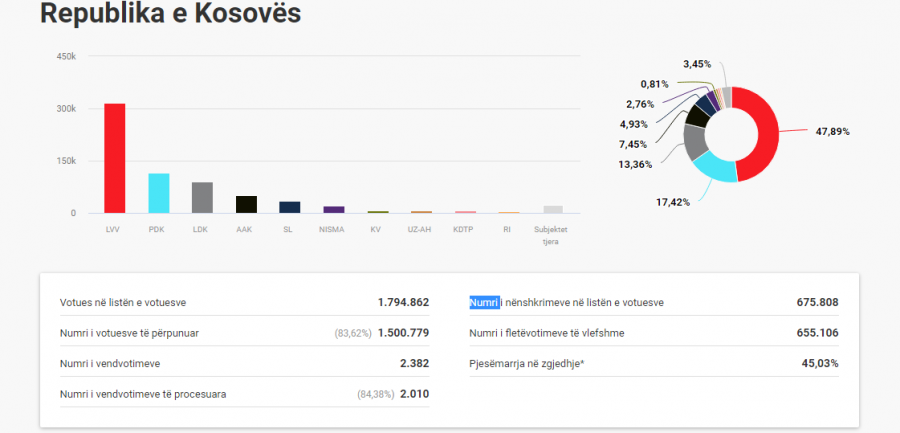This screenshot has height=433, width=900.
Task: Click 'Votues në listën e votuesve' label
Action: point(122,303)
